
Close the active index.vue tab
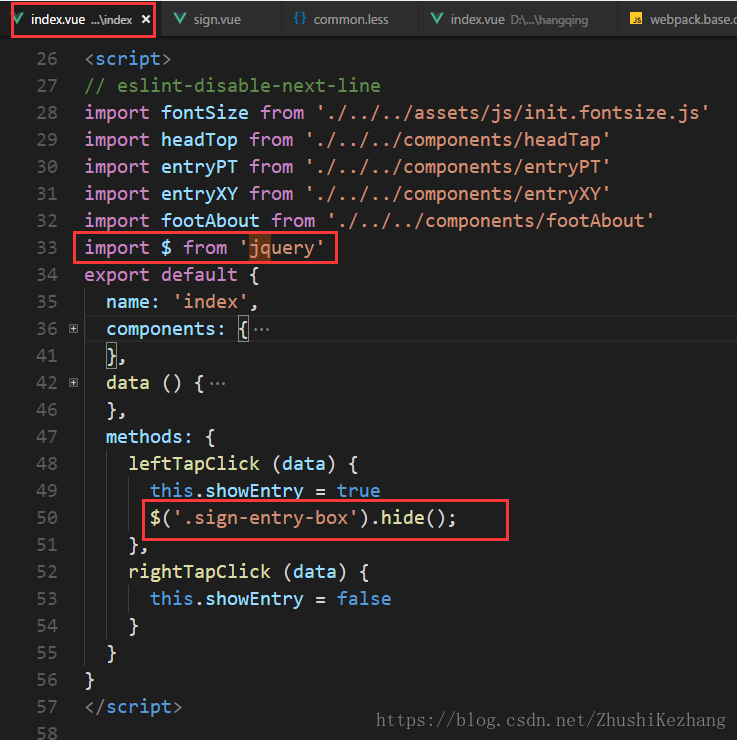[x=145, y=19]
